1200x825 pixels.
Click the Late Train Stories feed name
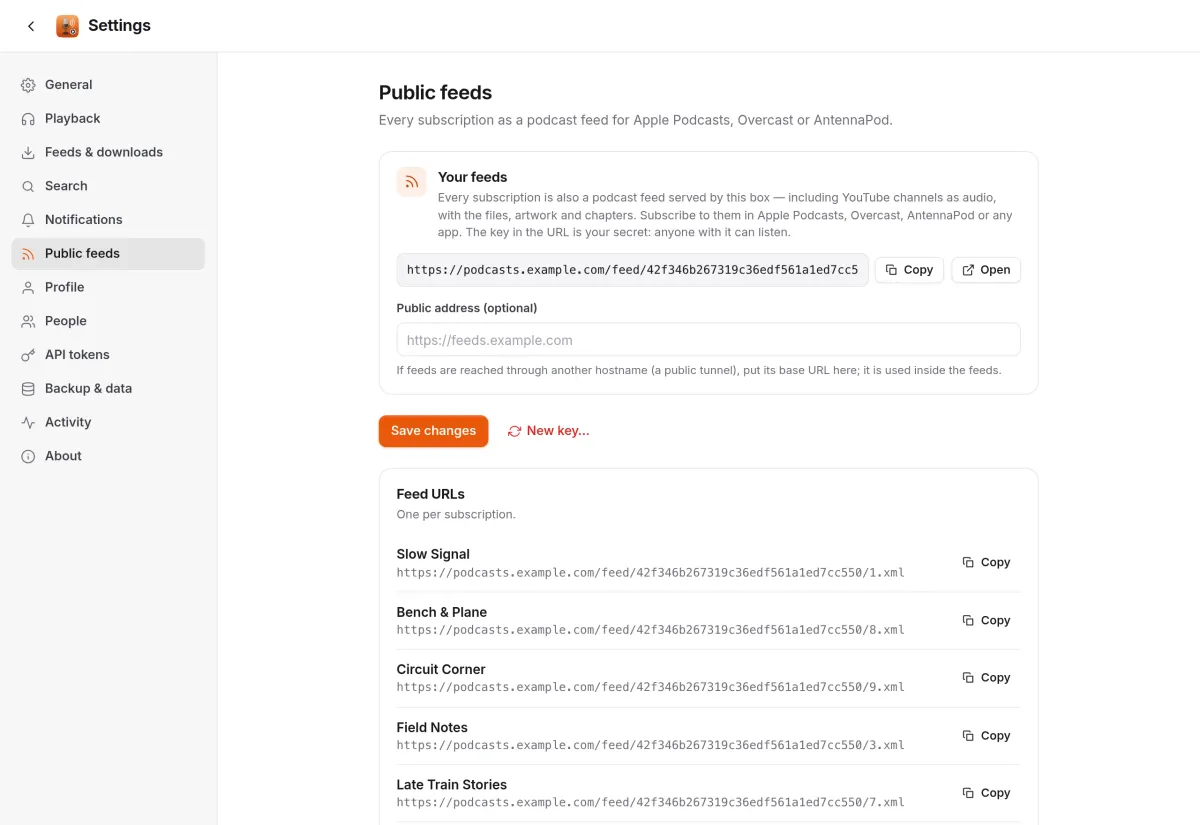[452, 785]
